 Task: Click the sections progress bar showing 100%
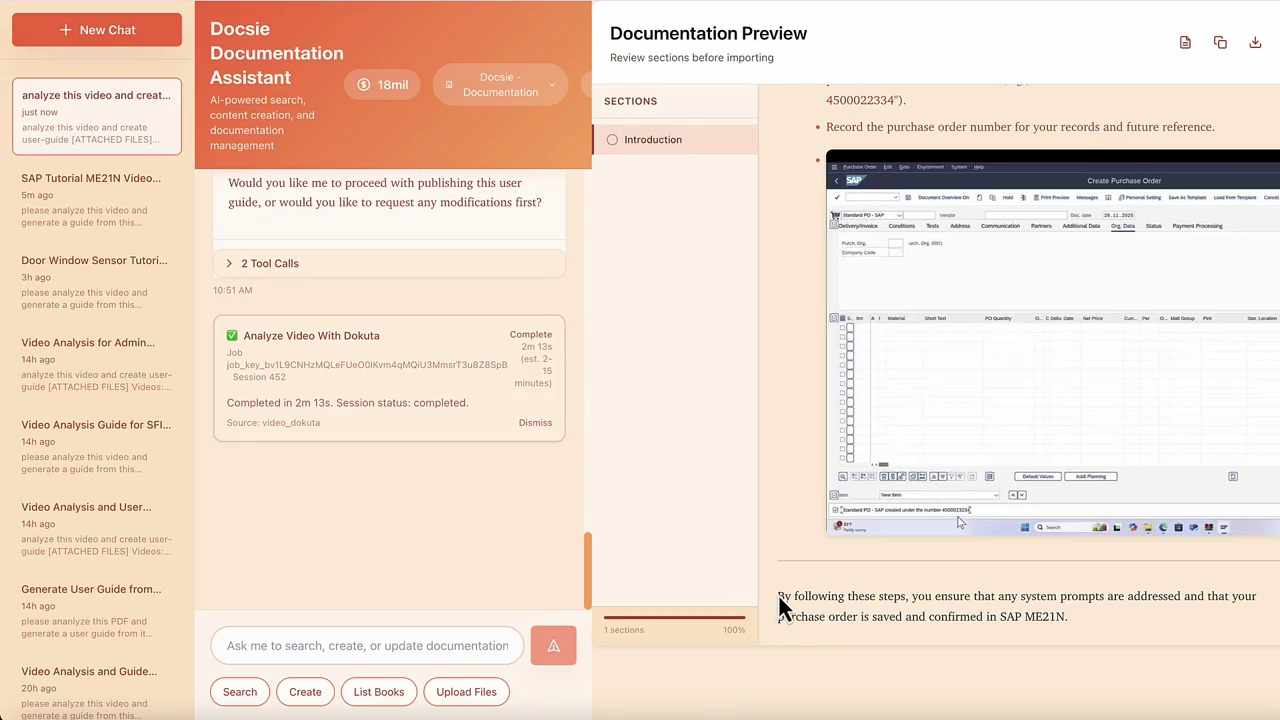675,615
